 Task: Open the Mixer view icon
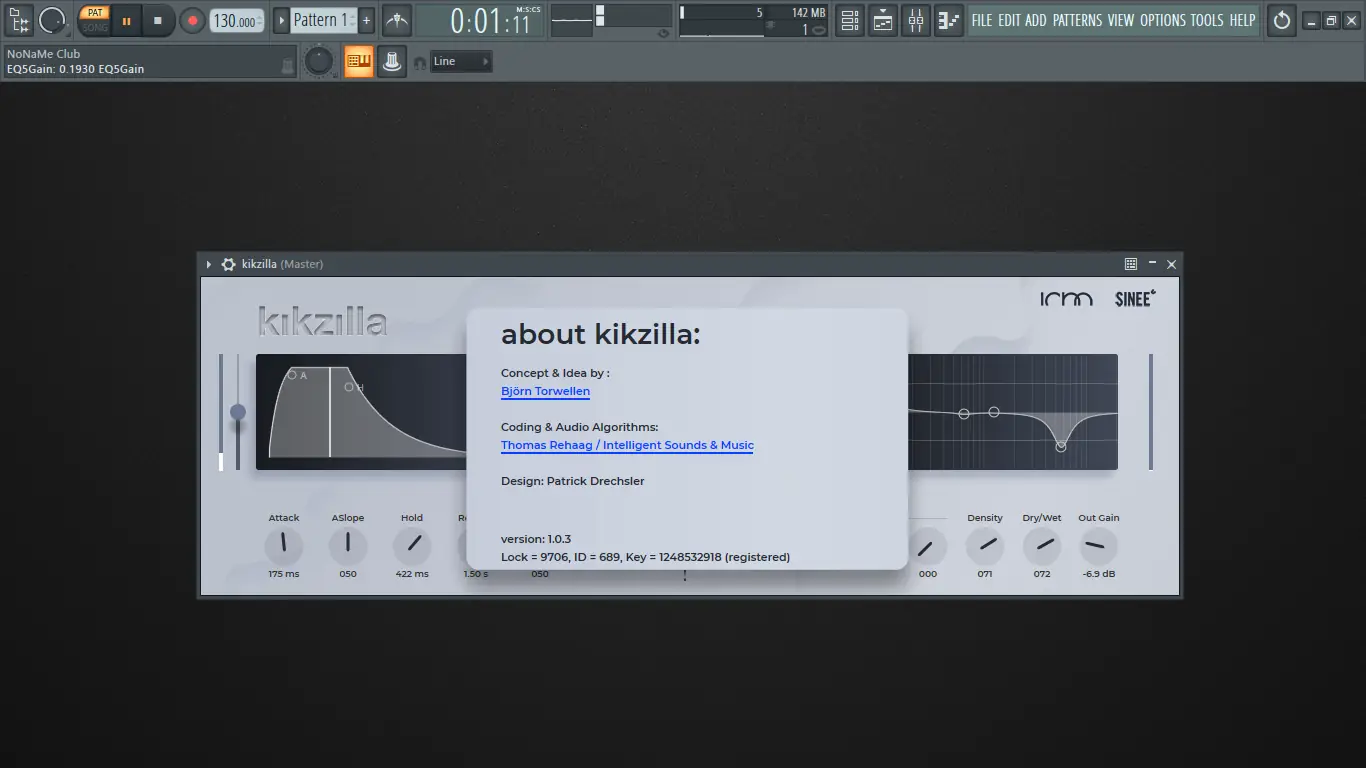click(915, 20)
